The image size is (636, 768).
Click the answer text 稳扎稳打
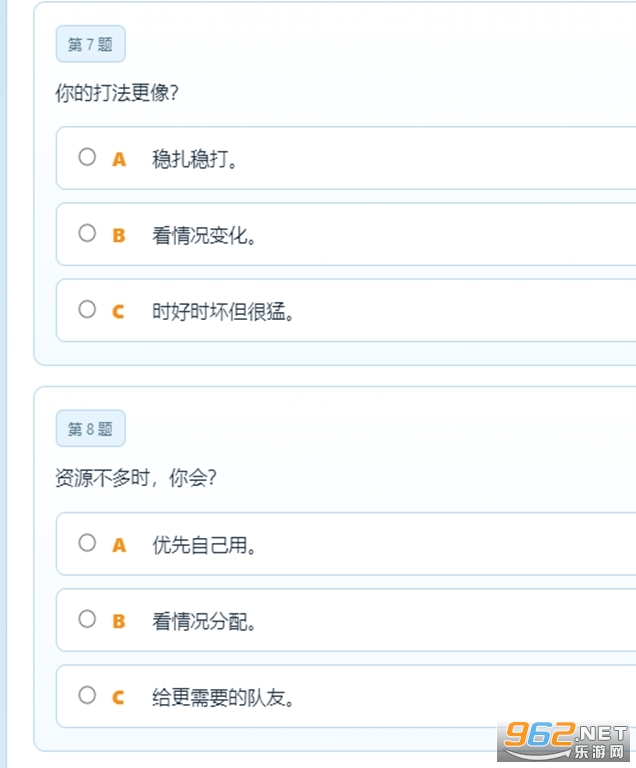(196, 159)
